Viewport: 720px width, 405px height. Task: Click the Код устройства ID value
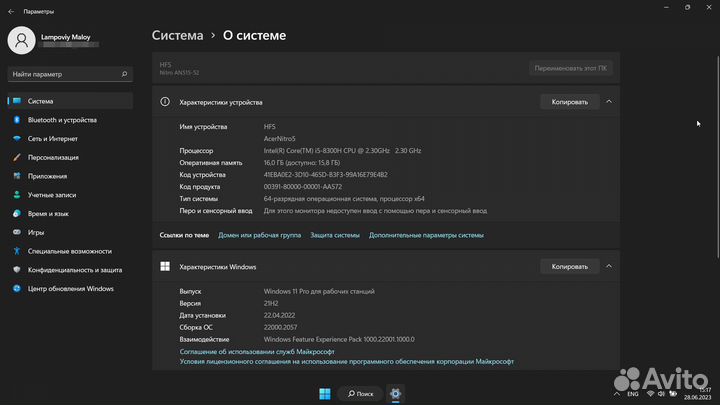[326, 174]
